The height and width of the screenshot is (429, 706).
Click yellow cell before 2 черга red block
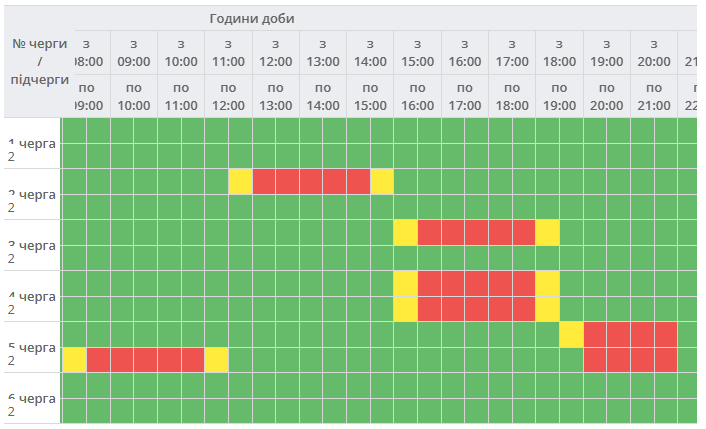pos(240,182)
